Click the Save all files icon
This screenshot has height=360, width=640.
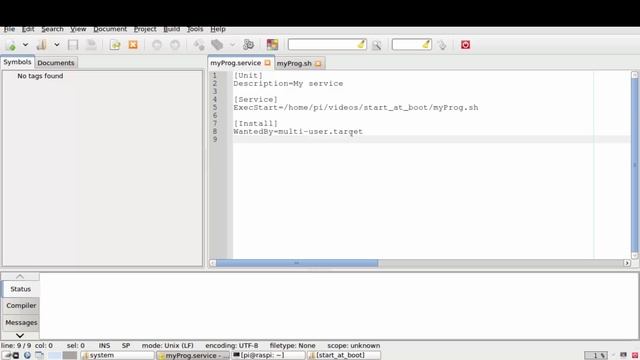pyautogui.click(x=91, y=45)
